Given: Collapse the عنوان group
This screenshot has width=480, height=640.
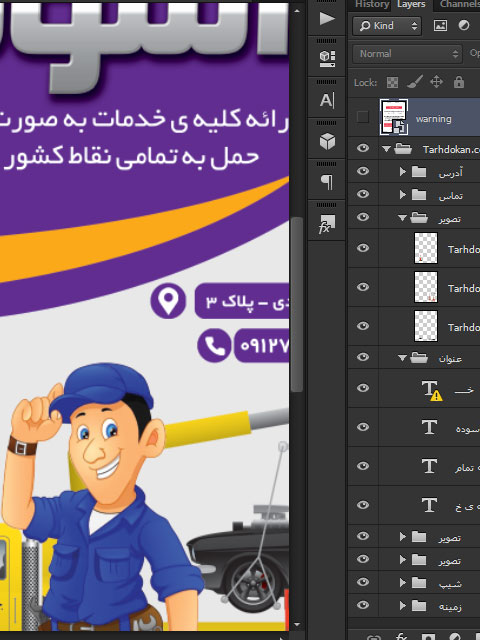Looking at the screenshot, I should [402, 358].
